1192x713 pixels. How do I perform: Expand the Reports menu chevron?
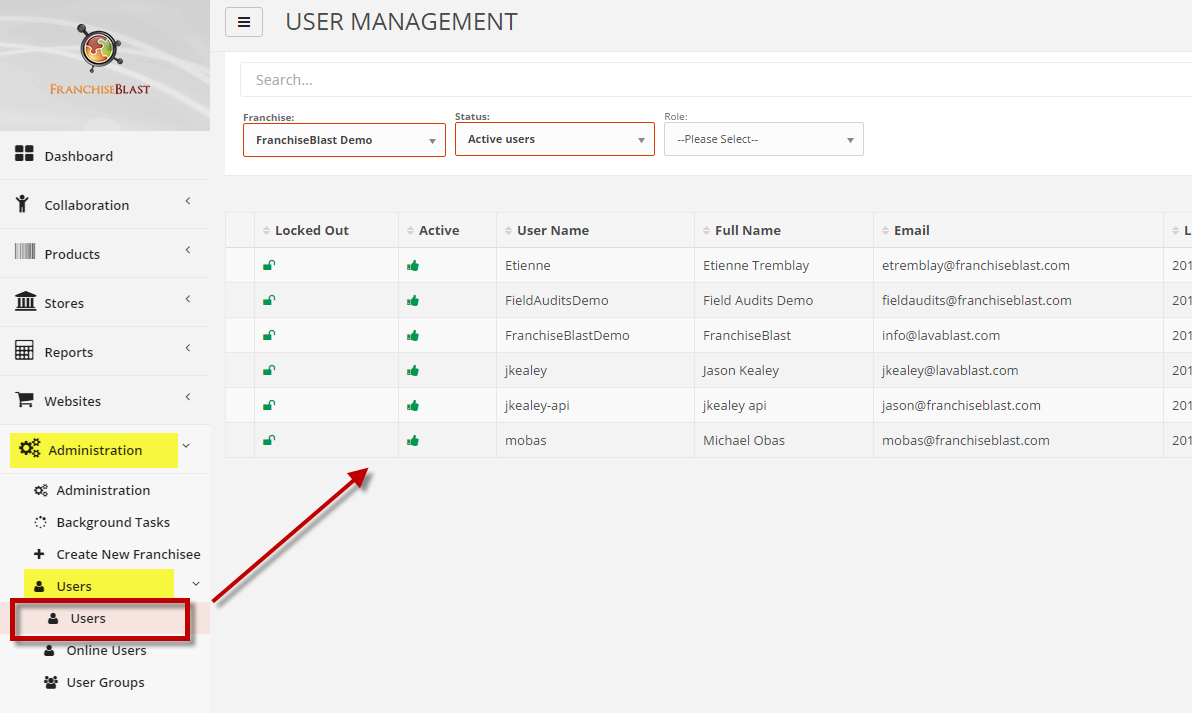tap(188, 347)
